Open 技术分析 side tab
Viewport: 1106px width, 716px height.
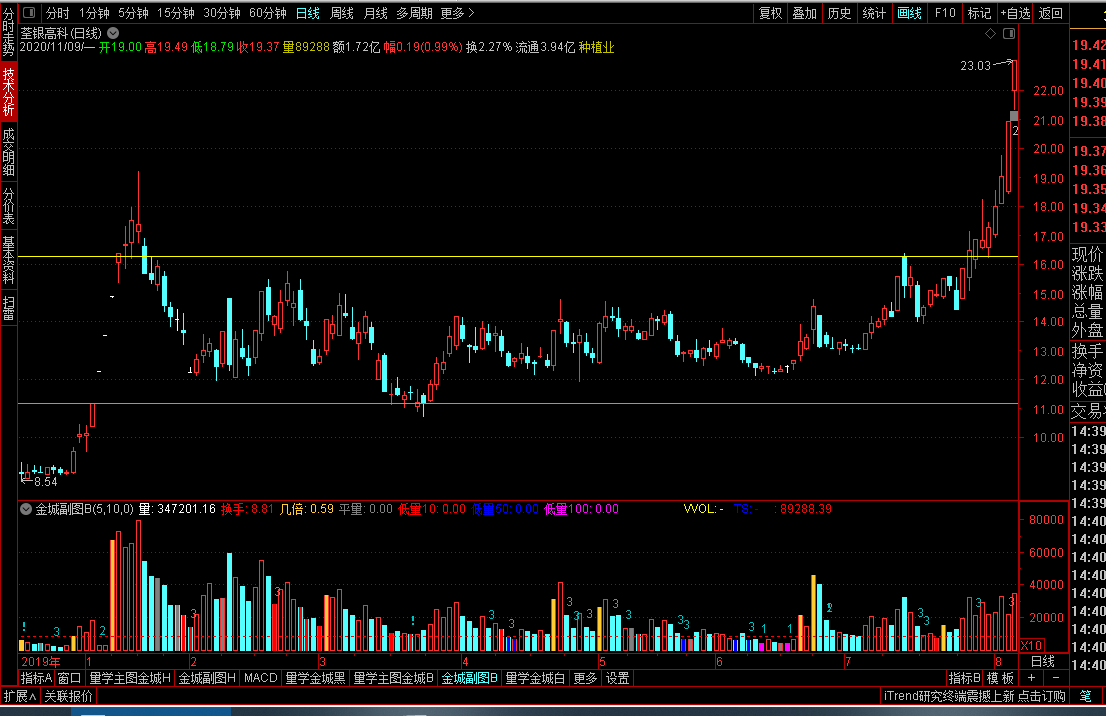pyautogui.click(x=8, y=92)
